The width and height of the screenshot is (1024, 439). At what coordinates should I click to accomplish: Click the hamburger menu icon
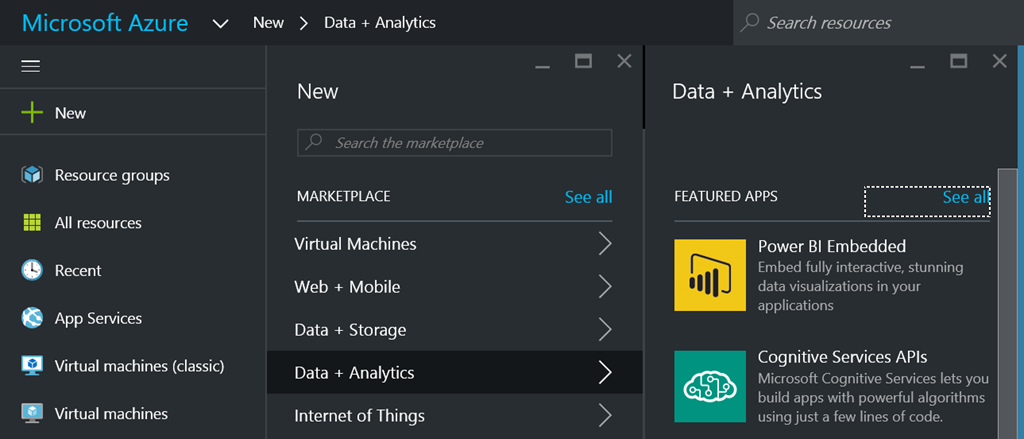tap(30, 66)
